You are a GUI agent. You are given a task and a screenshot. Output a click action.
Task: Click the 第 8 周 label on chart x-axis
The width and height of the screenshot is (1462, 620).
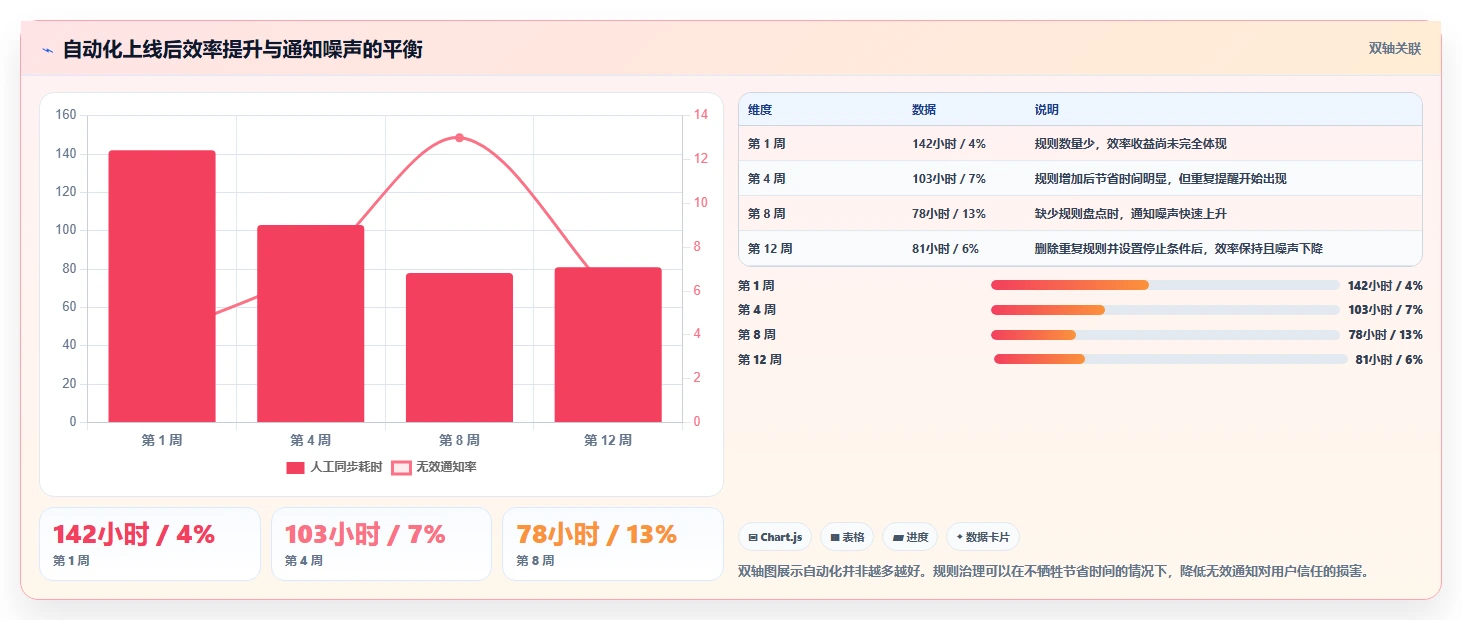tap(459, 440)
